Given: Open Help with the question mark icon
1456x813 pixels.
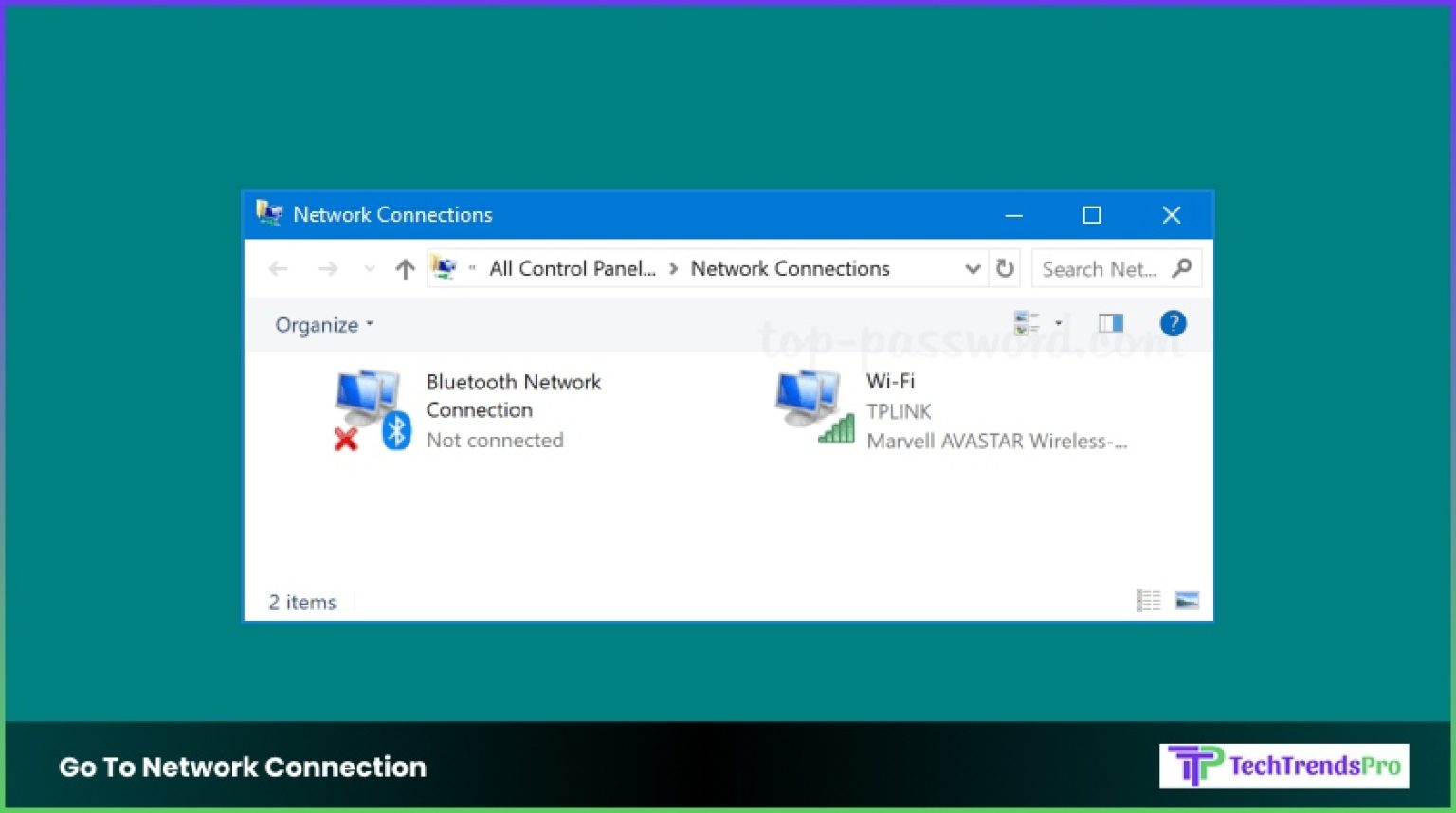Looking at the screenshot, I should click(1174, 323).
